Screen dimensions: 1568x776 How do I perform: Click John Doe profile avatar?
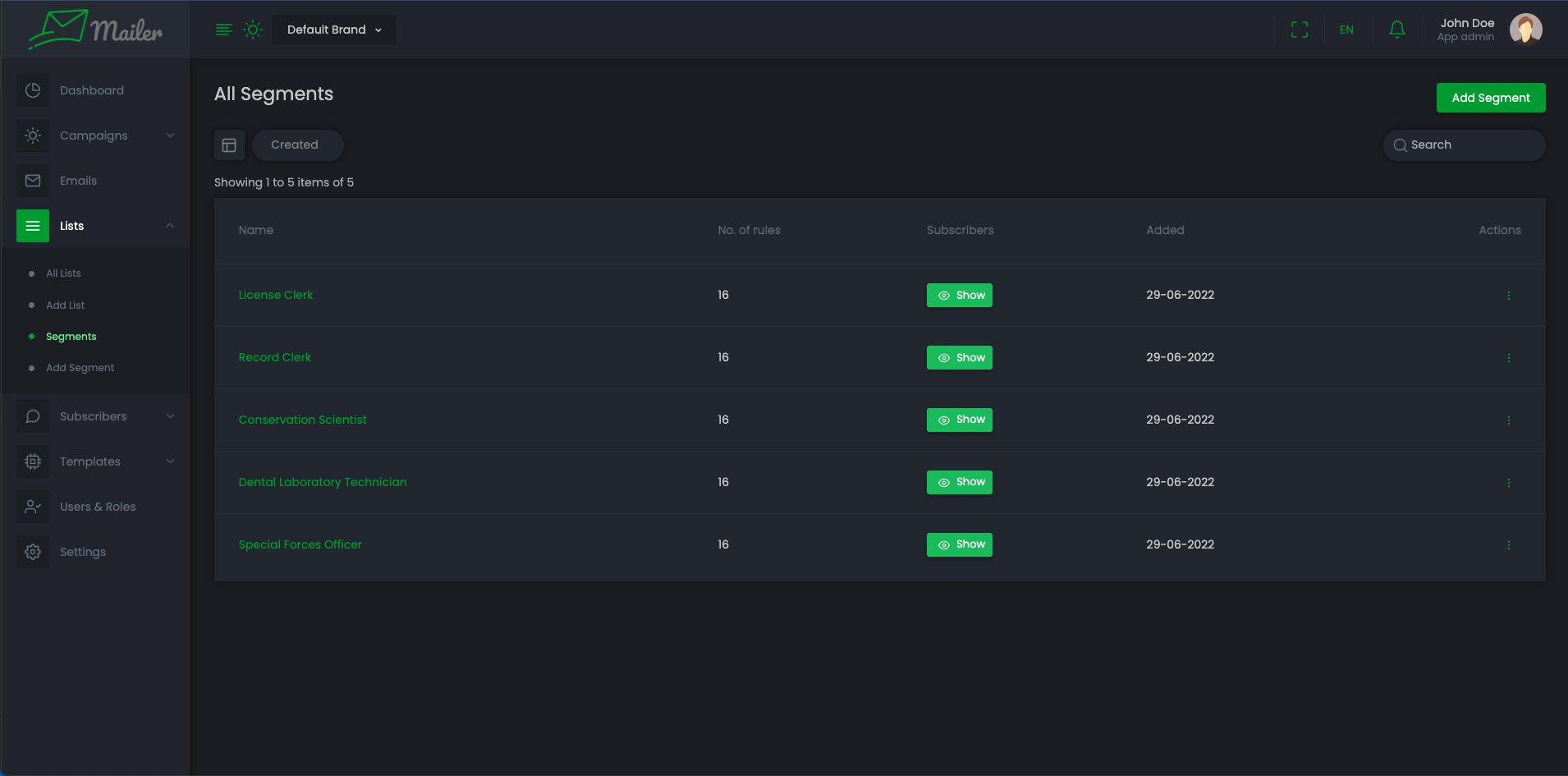[x=1525, y=30]
